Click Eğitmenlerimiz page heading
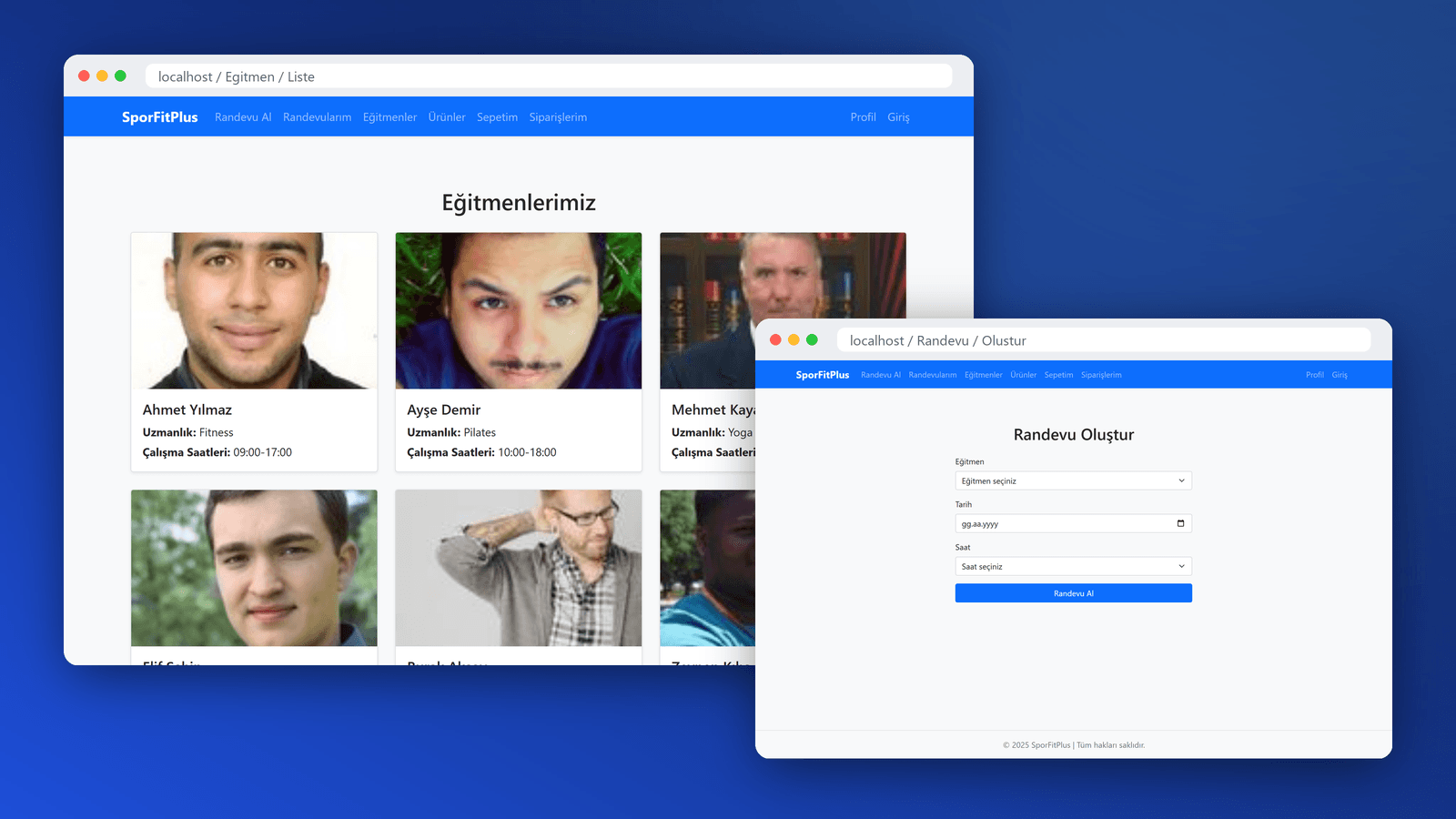This screenshot has width=1456, height=819. coord(519,202)
